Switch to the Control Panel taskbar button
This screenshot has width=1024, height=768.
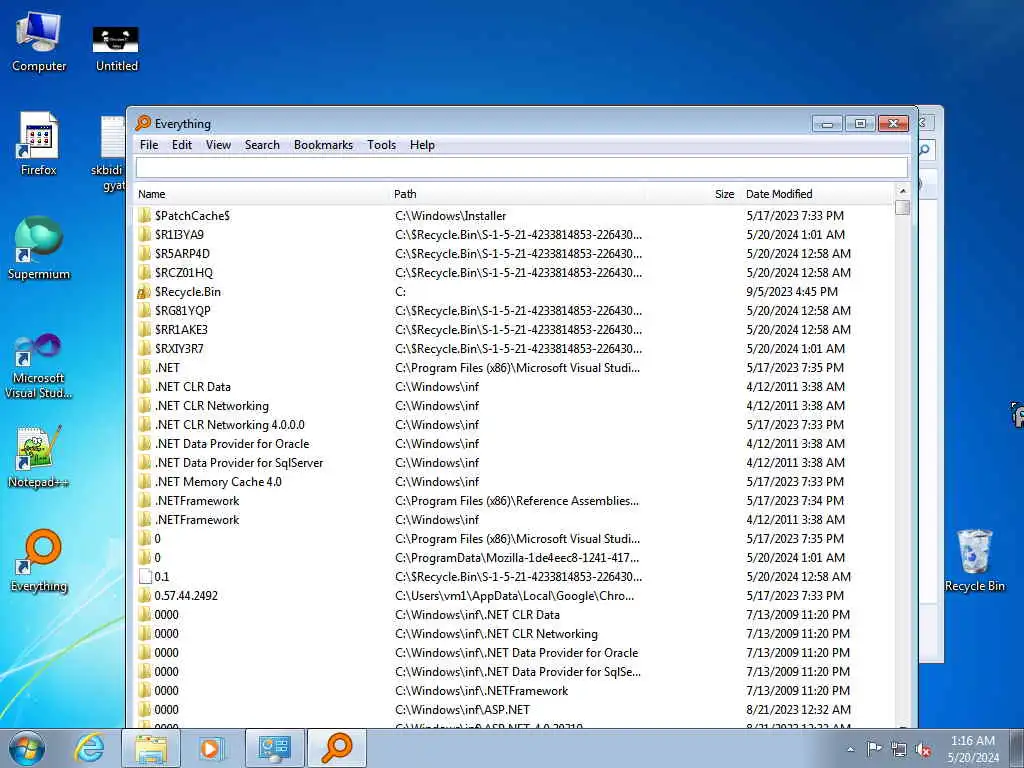tap(274, 748)
